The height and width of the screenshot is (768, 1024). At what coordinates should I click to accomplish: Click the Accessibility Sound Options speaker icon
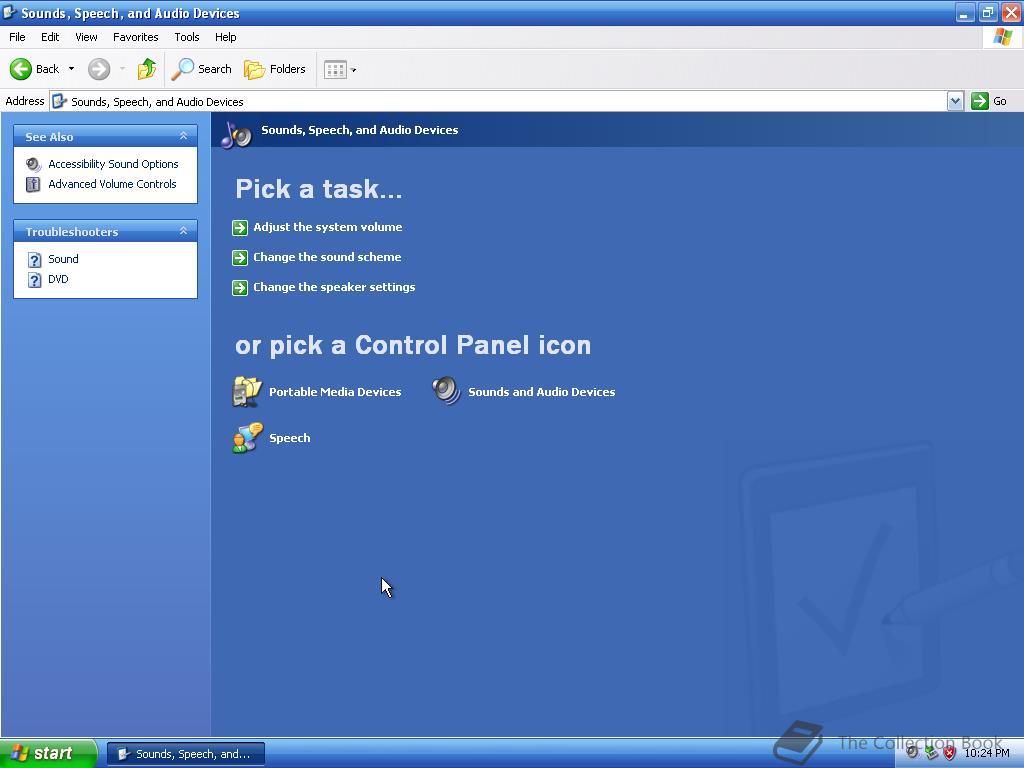pos(33,164)
